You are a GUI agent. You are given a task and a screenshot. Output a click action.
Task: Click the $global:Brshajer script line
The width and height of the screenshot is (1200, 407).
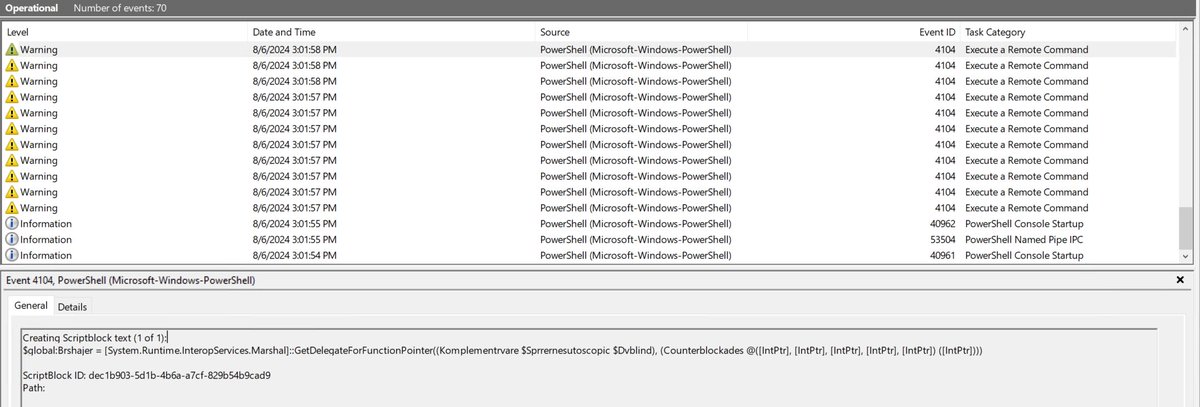click(x=502, y=351)
